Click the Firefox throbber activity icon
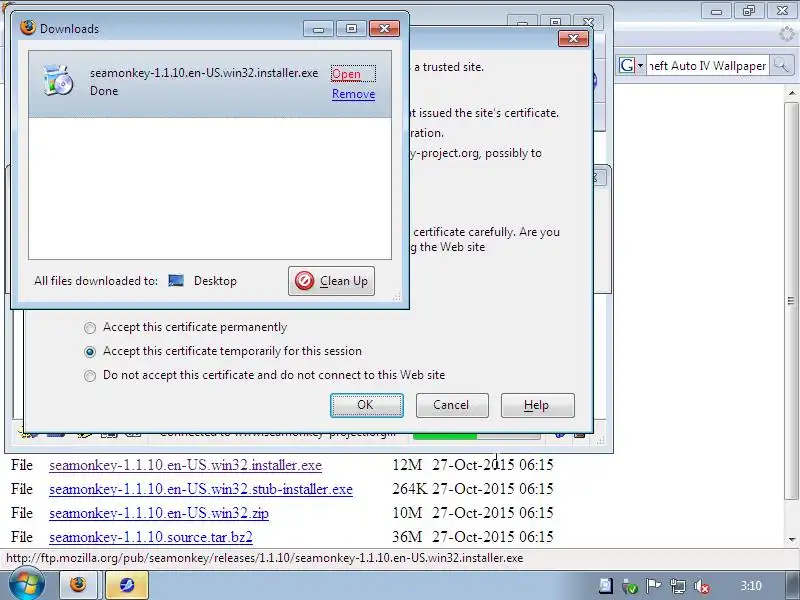Screen dimensions: 800x600 [x=787, y=34]
